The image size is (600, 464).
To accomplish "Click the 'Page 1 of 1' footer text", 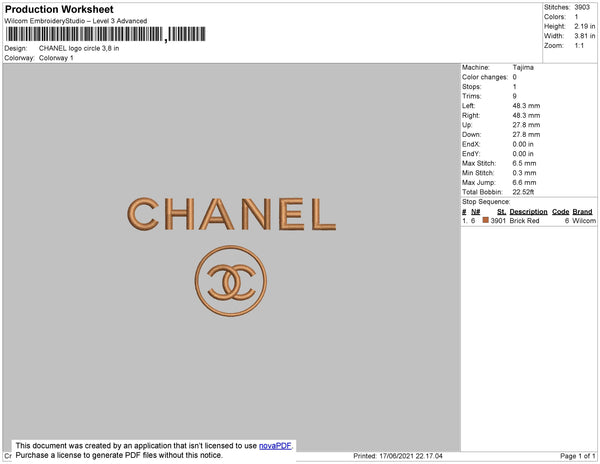I will click(578, 456).
